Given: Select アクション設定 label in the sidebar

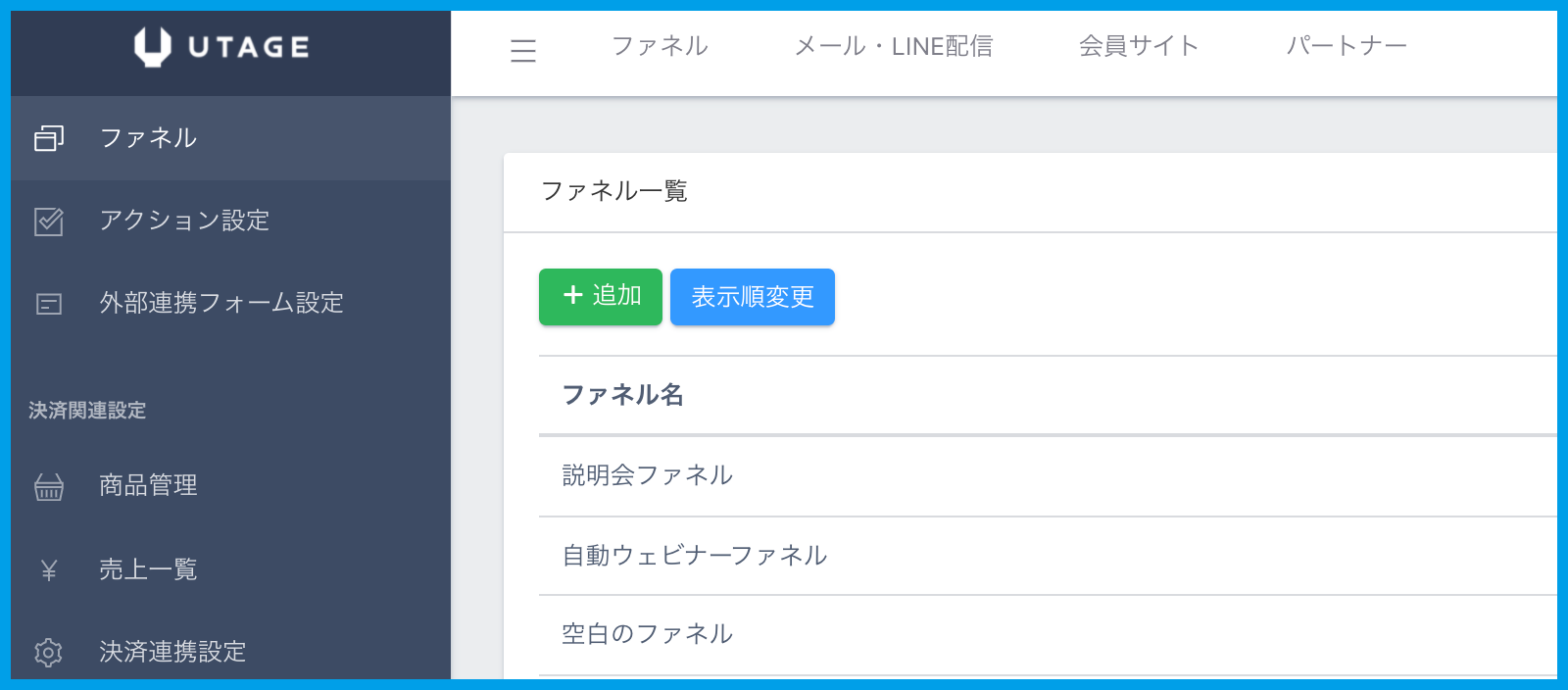Looking at the screenshot, I should coord(184,221).
